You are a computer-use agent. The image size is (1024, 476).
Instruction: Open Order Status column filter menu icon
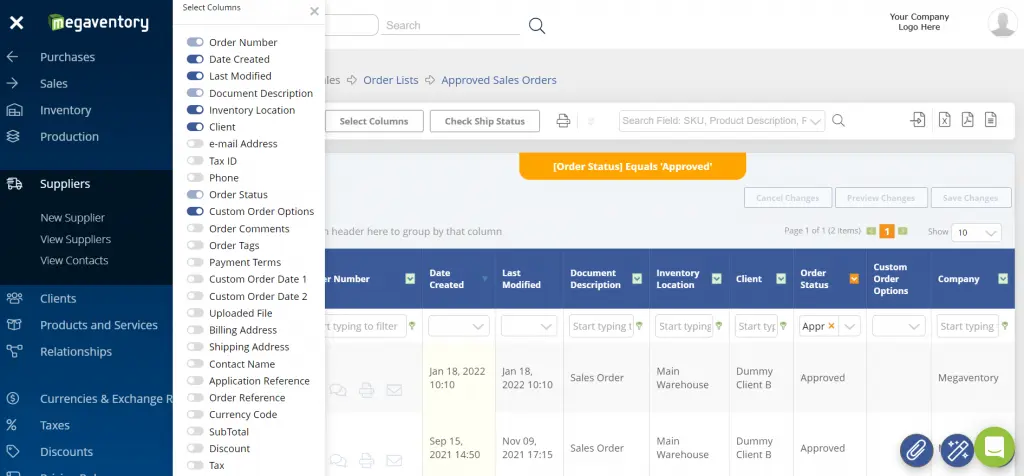(x=854, y=279)
